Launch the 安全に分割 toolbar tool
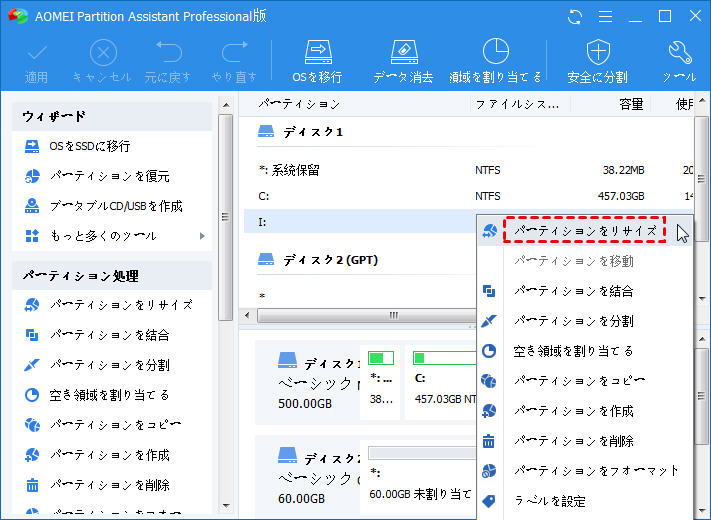711x520 pixels. point(598,61)
